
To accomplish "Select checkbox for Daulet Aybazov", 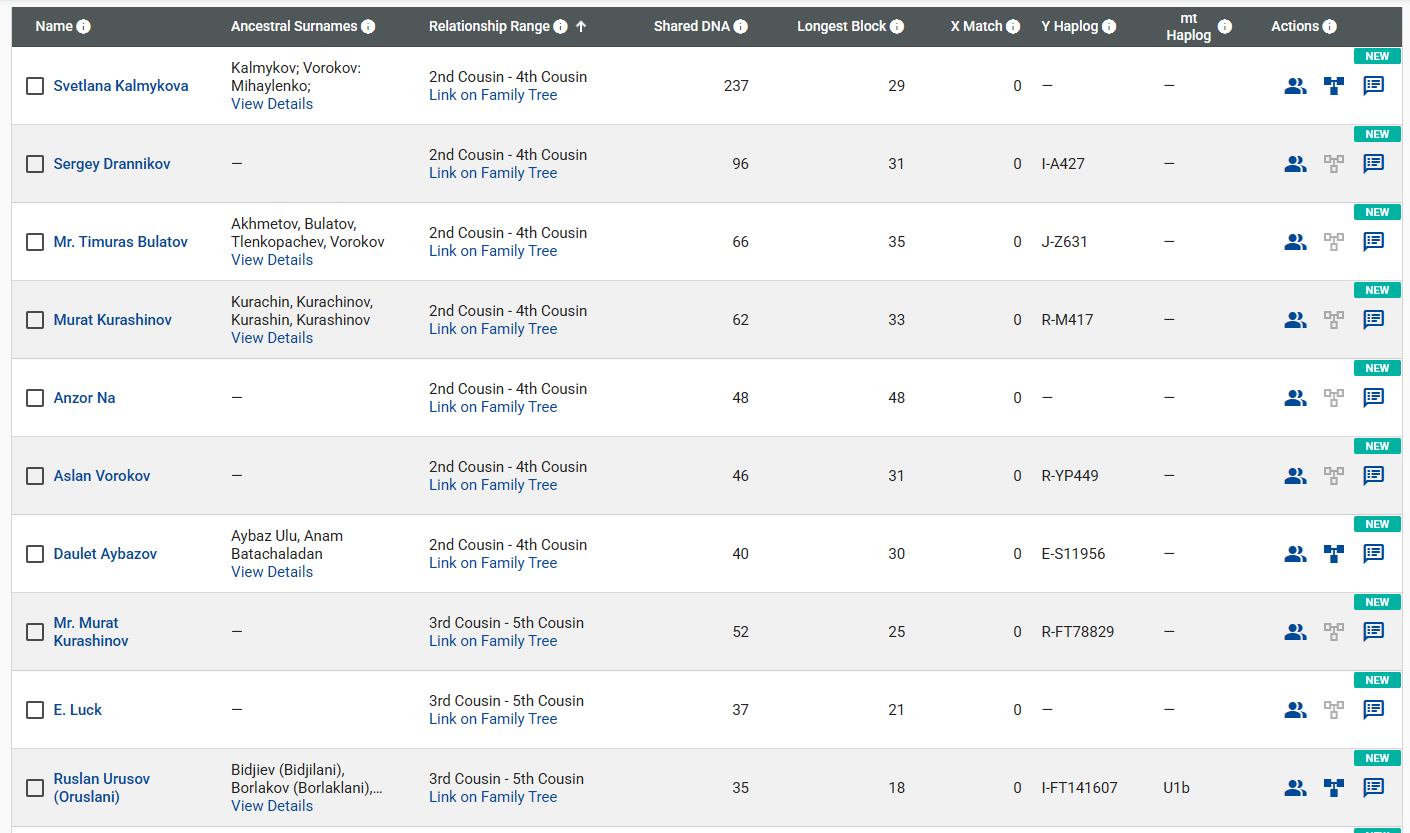I will coord(35,554).
